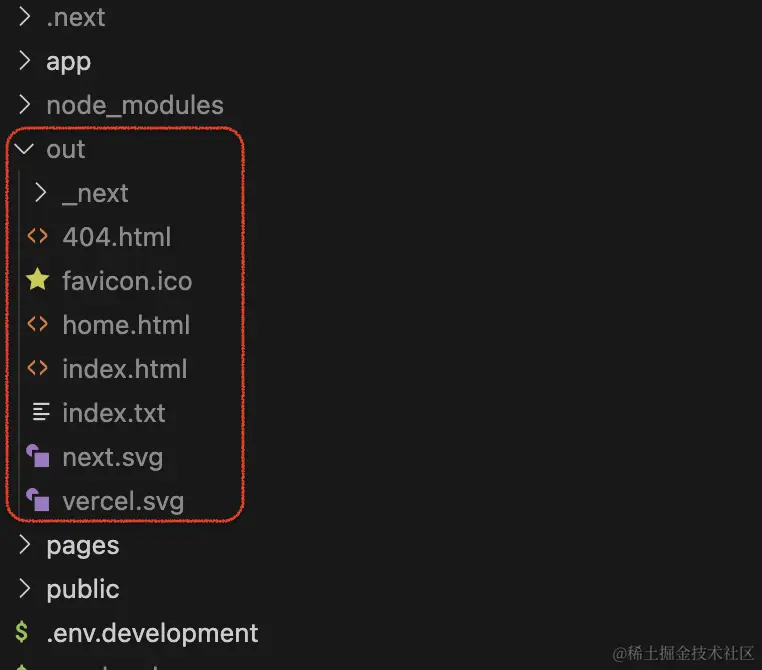Click the HTML icon beside 404.html
The height and width of the screenshot is (670, 762).
37,237
